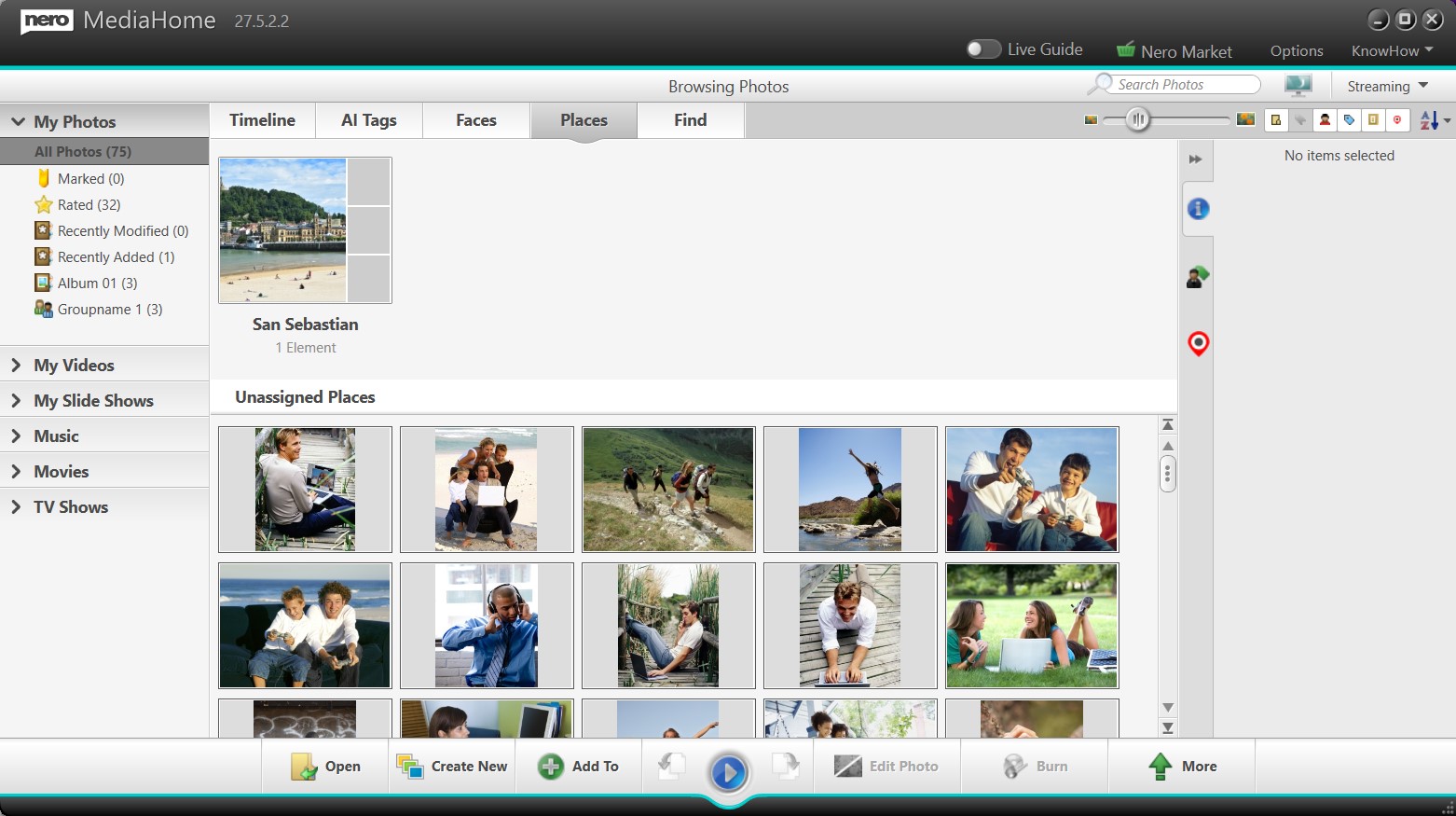Click the Create New button
The width and height of the screenshot is (1456, 816).
coord(452,767)
